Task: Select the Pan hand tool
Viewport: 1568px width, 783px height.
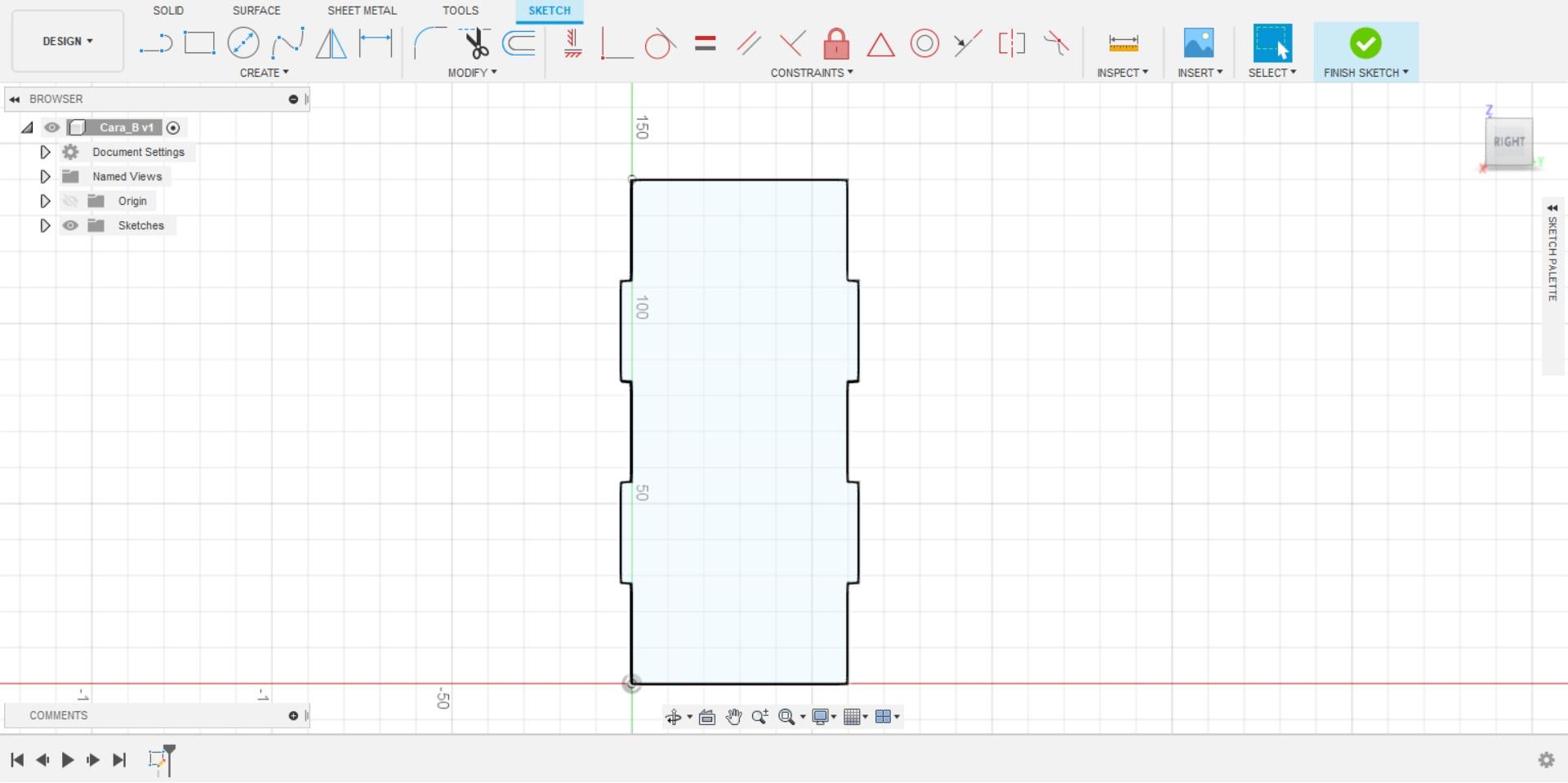Action: [x=733, y=717]
